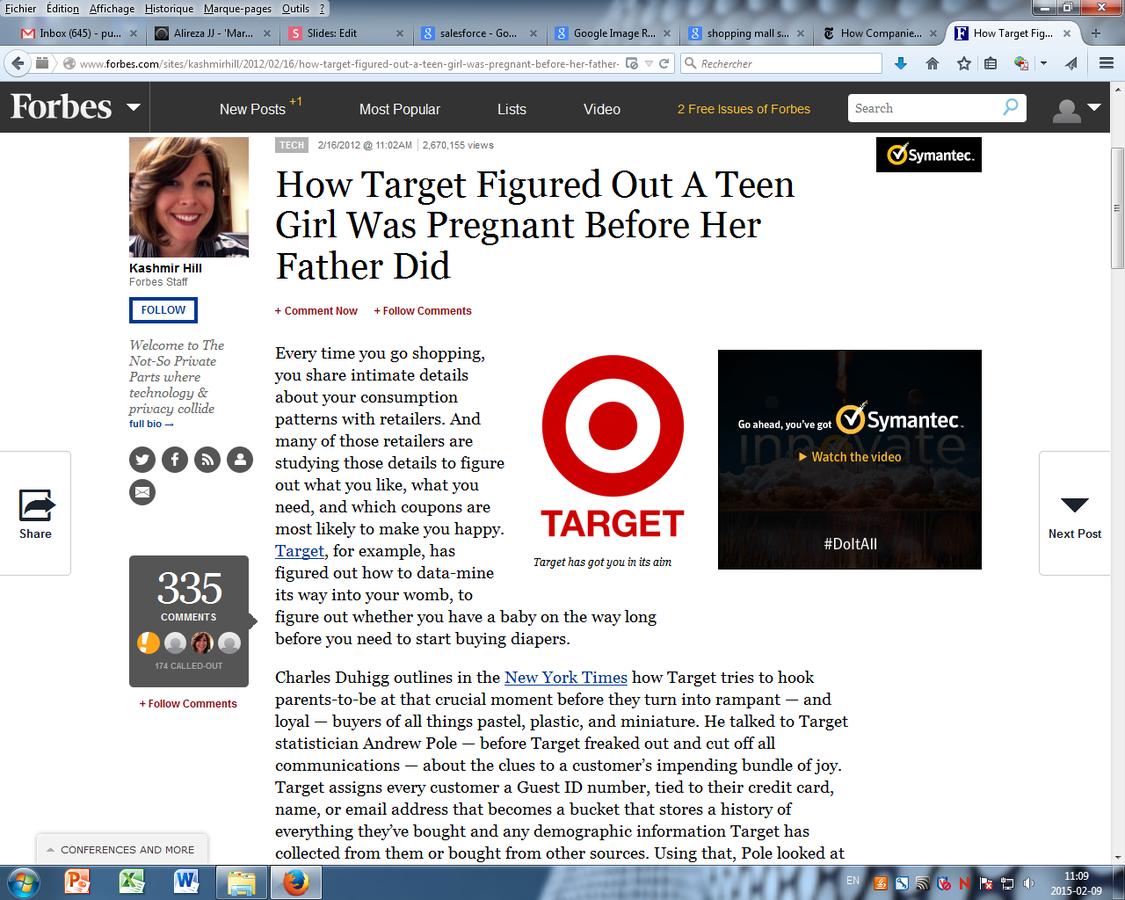Switch to the Slides: Edit tab

point(346,33)
